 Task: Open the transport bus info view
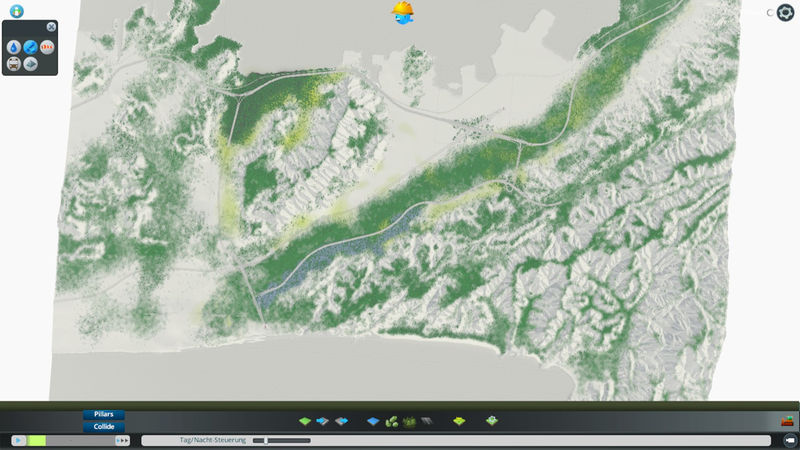coord(14,63)
